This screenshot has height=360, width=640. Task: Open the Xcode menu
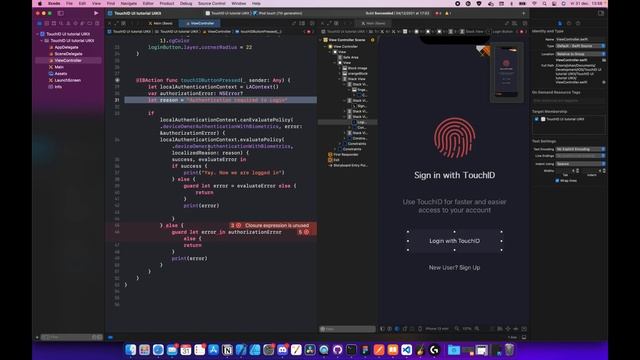click(54, 3)
